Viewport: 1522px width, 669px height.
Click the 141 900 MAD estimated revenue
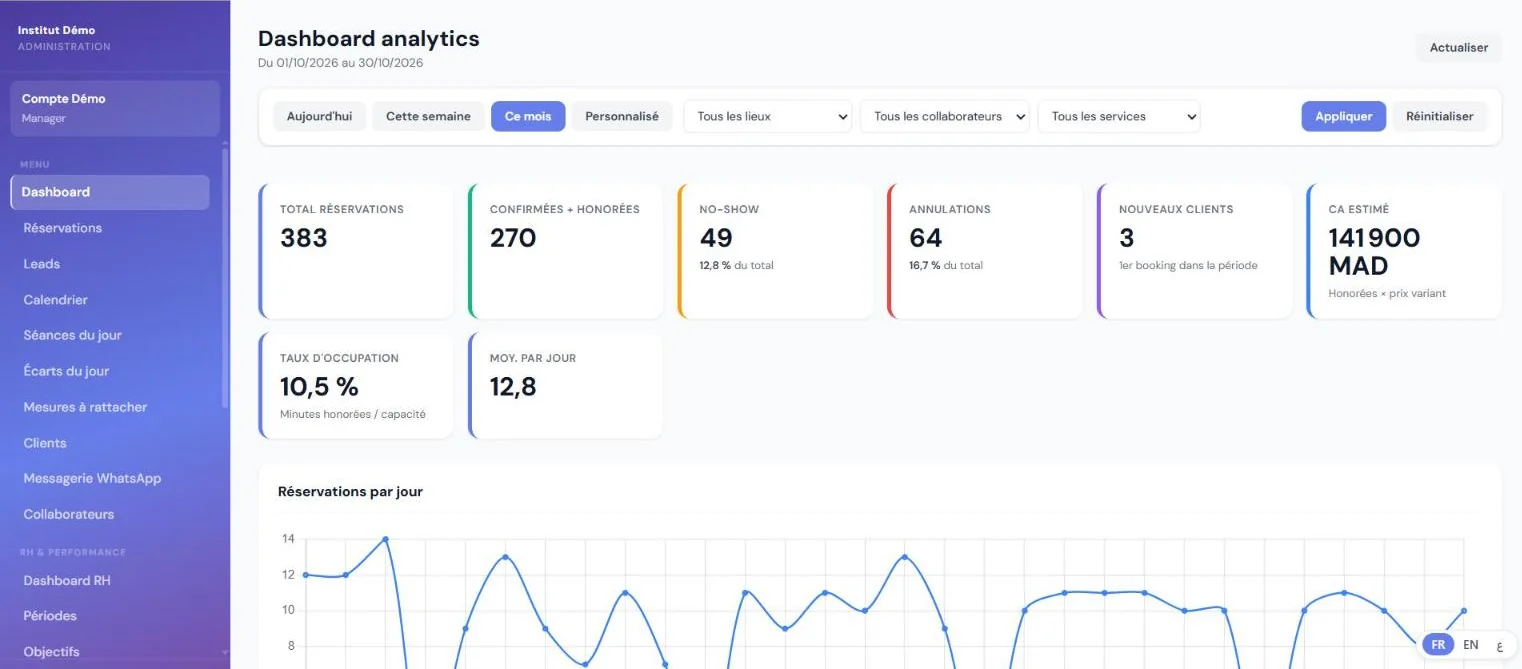point(1374,252)
